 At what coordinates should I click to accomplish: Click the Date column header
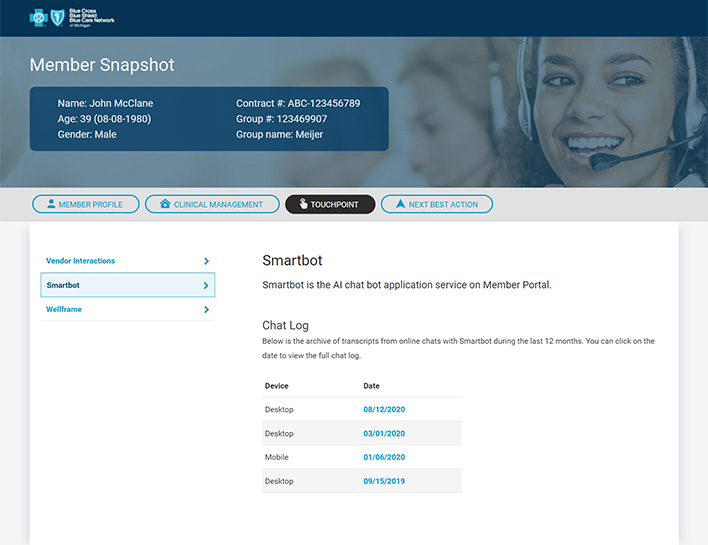371,386
